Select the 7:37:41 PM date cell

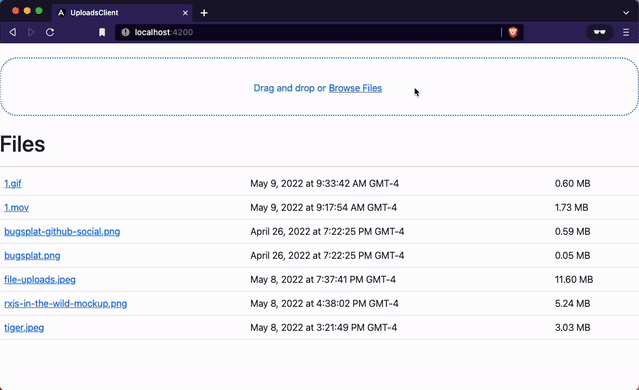point(323,280)
